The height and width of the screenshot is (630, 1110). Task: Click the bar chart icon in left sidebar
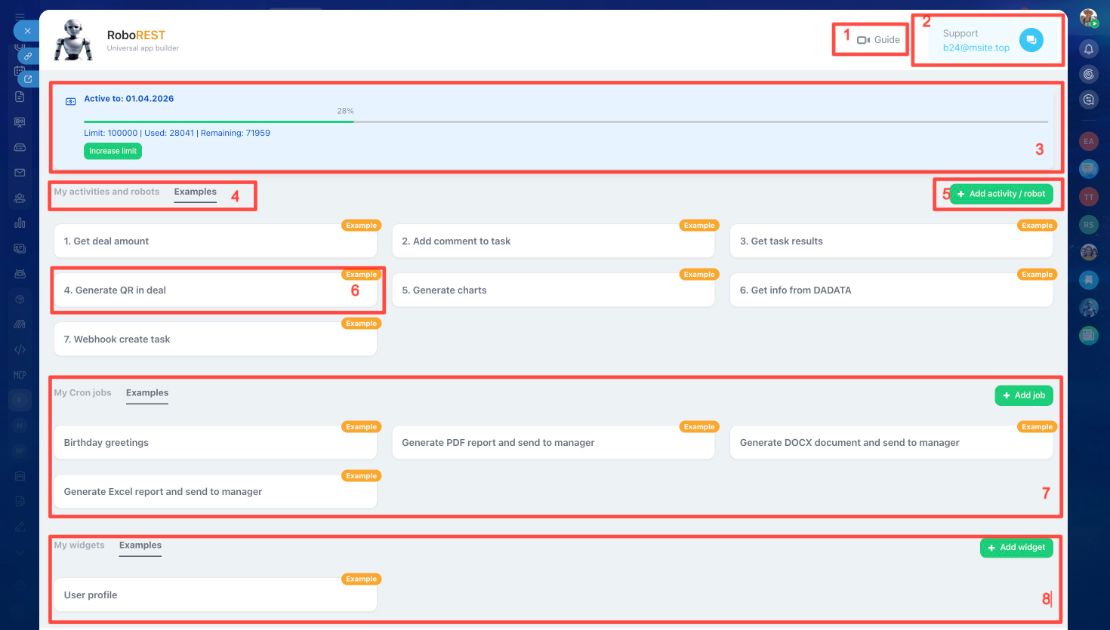coord(20,223)
